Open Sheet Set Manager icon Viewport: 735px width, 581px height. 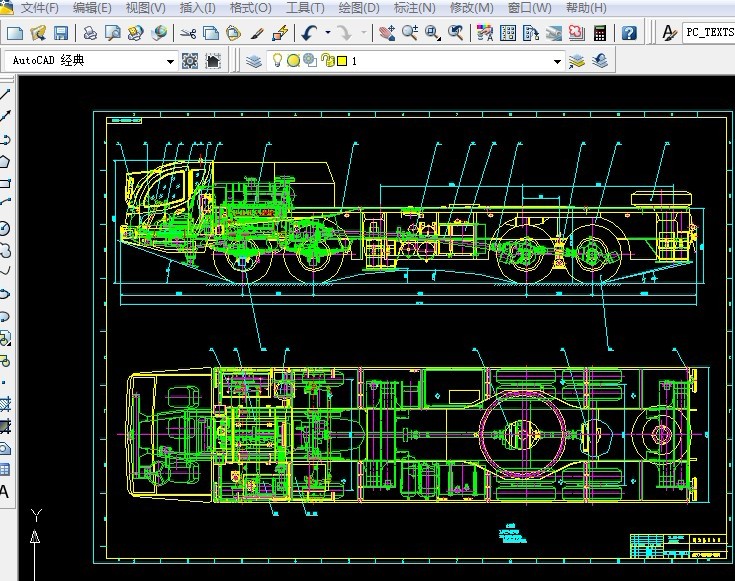click(x=554, y=33)
